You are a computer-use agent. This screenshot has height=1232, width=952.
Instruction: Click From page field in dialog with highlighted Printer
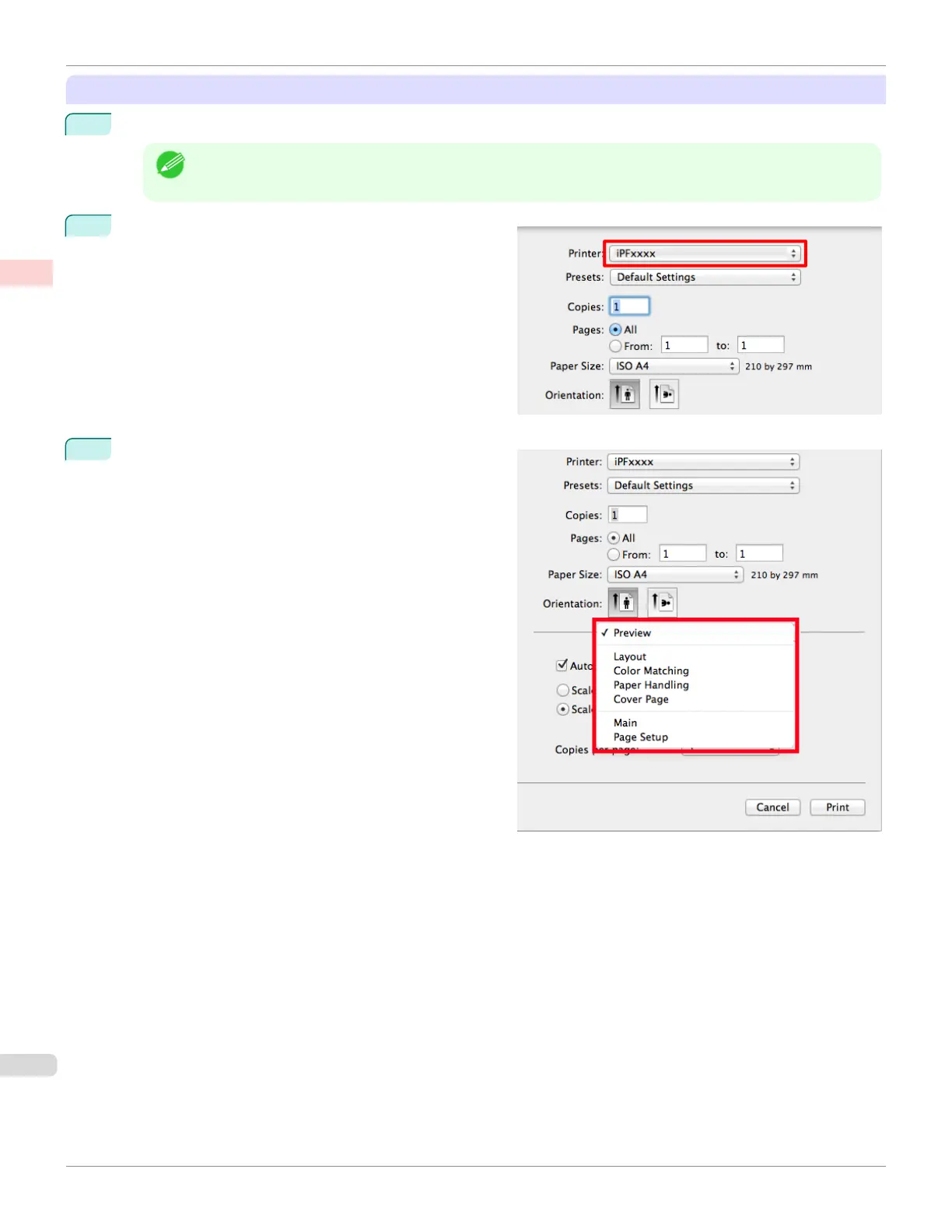[x=684, y=345]
